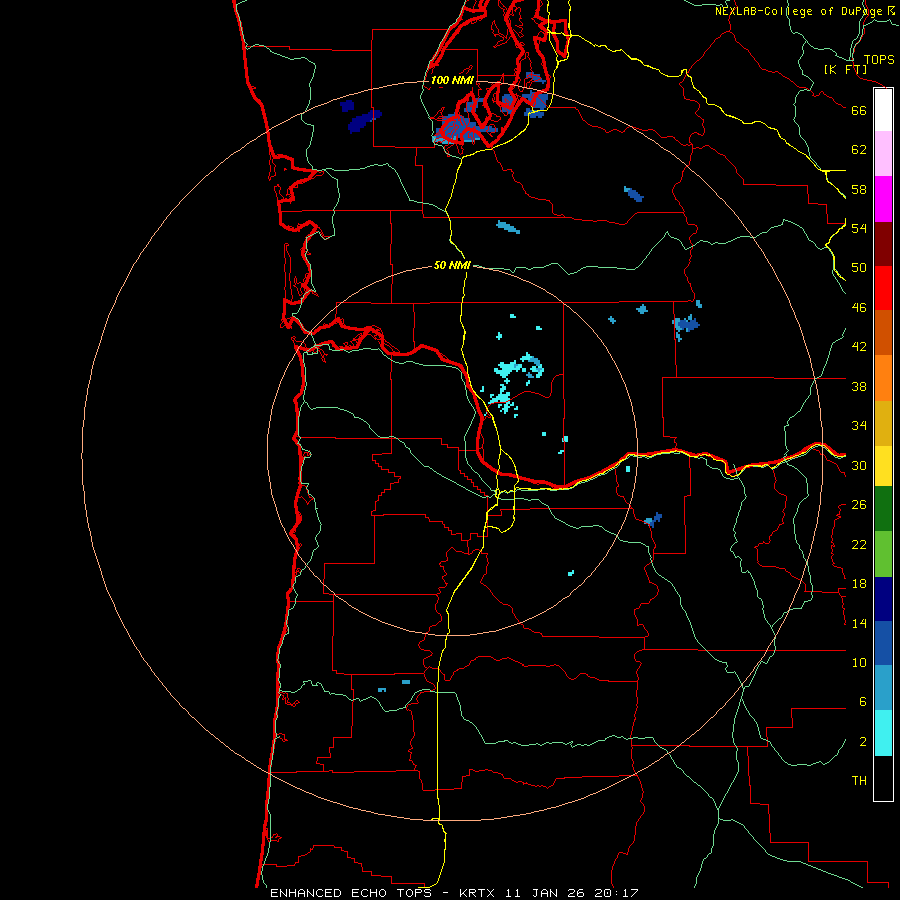The image size is (900, 900).
Task: Click the dark green 26-30 kft swatch
Action: pos(883,509)
